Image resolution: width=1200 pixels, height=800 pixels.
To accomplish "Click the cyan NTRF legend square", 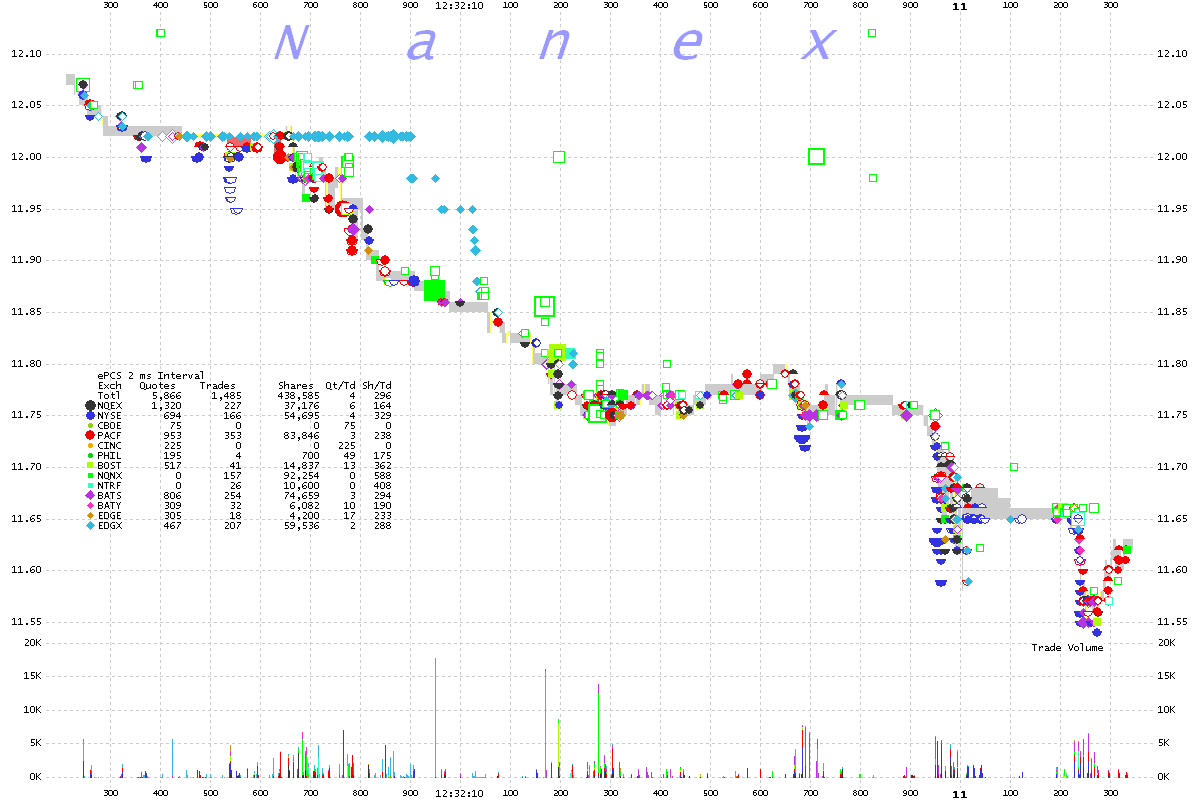I will 91,485.
